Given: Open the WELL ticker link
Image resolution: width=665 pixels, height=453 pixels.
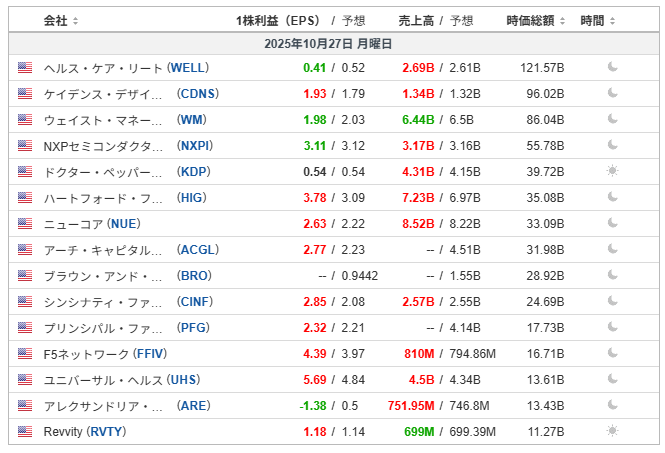Looking at the screenshot, I should pyautogui.click(x=188, y=68).
